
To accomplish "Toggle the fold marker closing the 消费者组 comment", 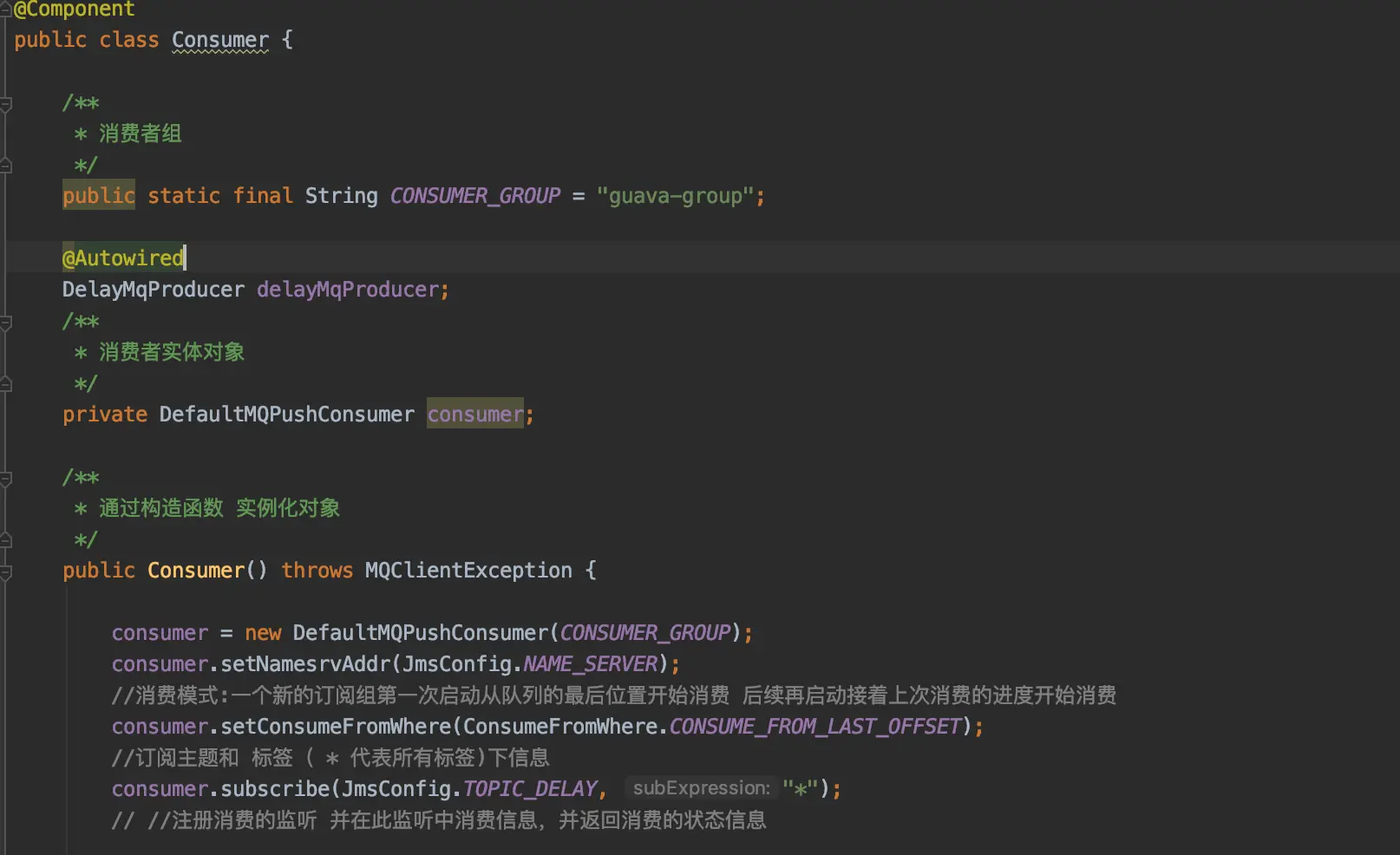I will (5, 165).
